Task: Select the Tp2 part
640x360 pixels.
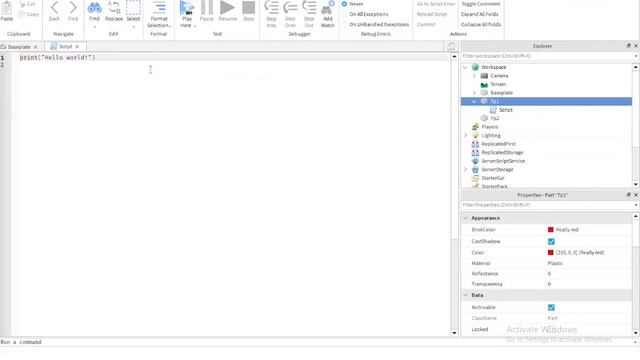Action: pos(494,118)
